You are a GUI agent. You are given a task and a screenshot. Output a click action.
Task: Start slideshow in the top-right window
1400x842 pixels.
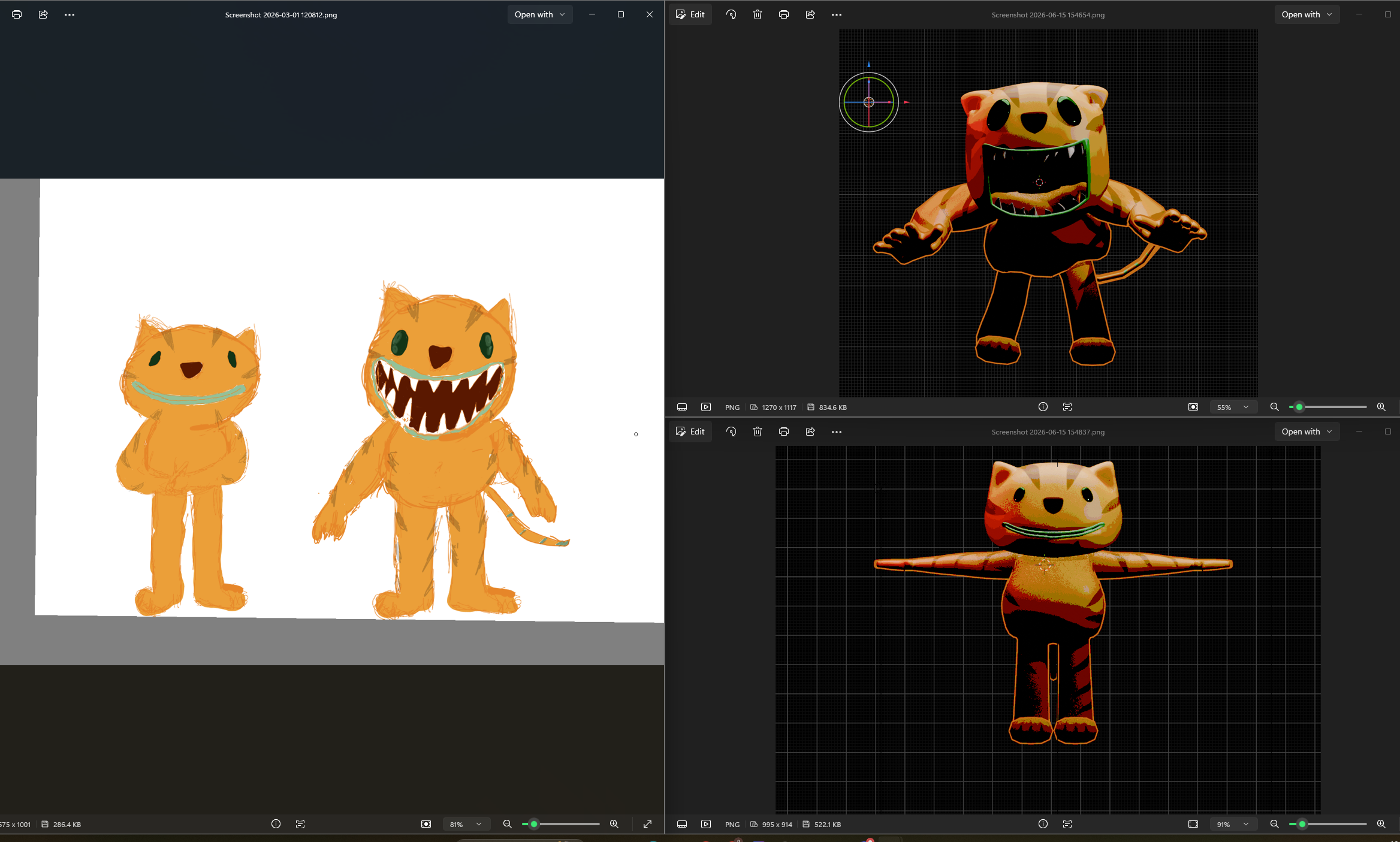[706, 407]
